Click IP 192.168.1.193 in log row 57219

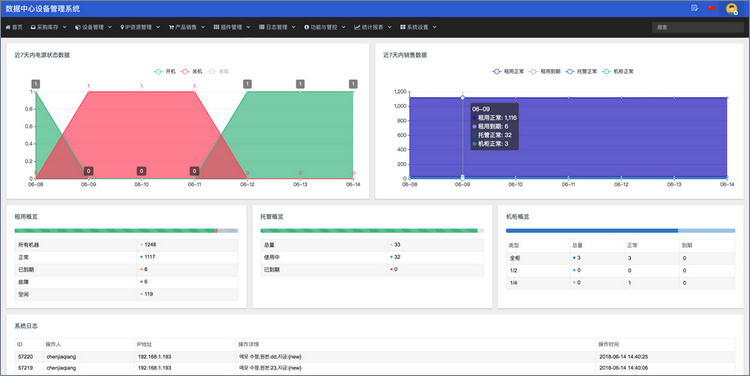[x=154, y=368]
